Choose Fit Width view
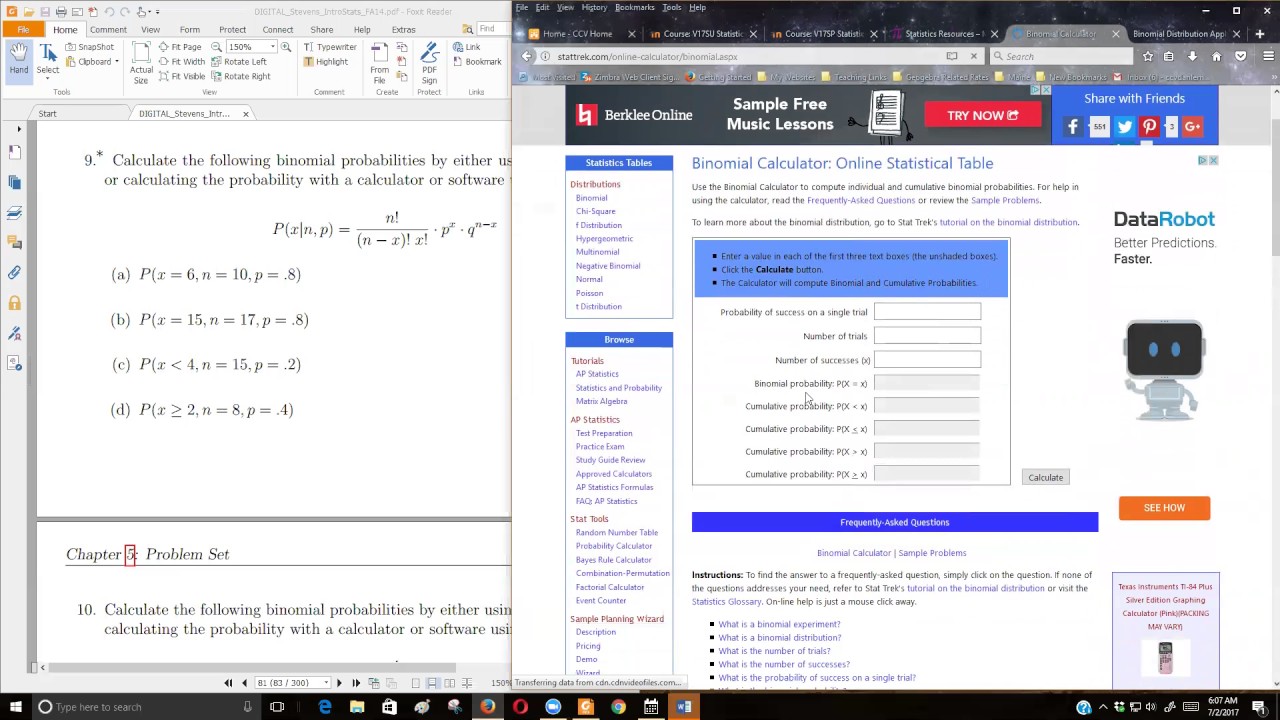The image size is (1280, 720). point(181,62)
